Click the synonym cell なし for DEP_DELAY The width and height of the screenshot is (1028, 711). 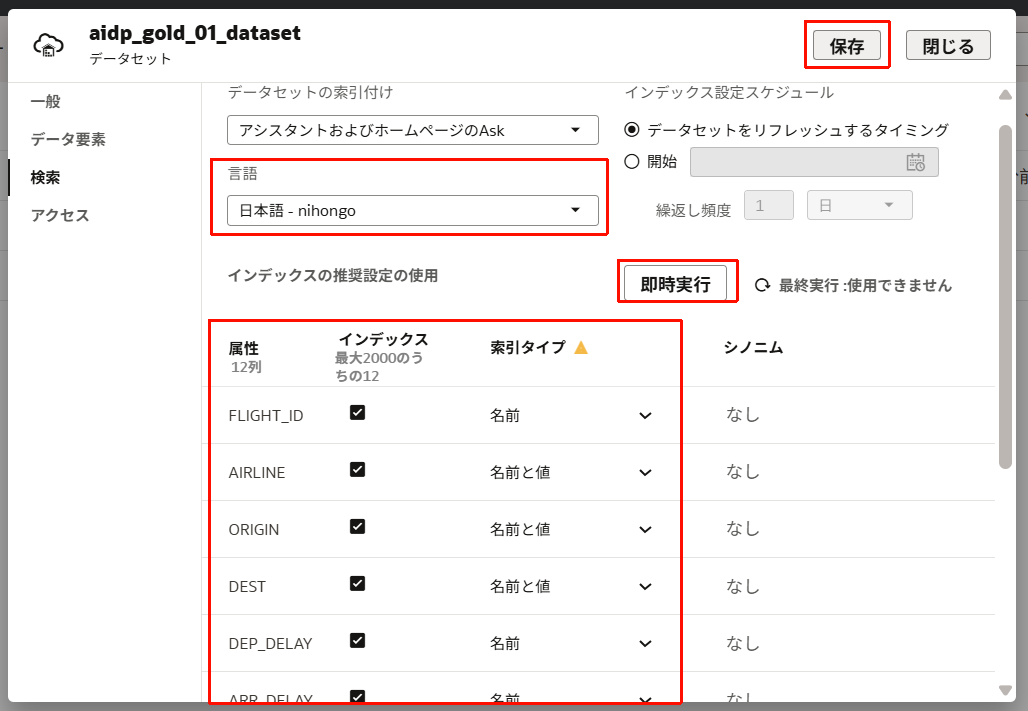click(743, 643)
